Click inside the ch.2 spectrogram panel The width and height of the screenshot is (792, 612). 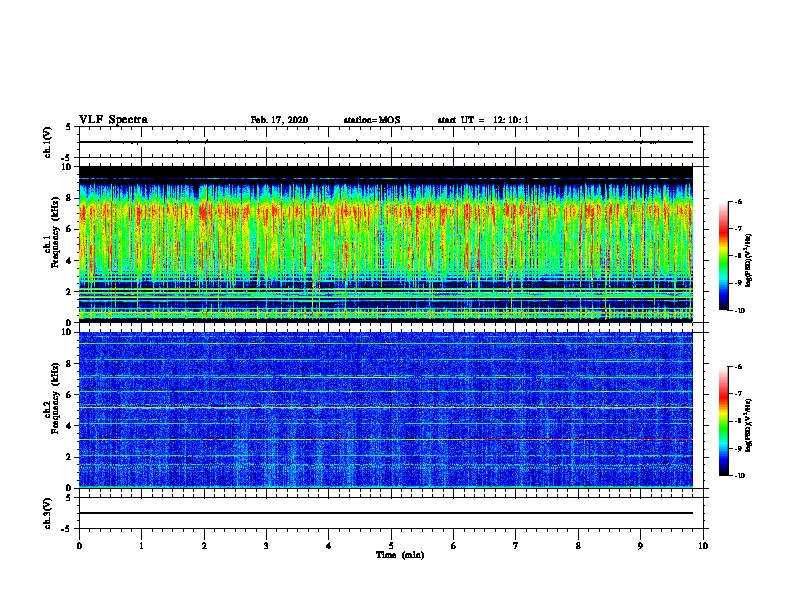(385, 410)
